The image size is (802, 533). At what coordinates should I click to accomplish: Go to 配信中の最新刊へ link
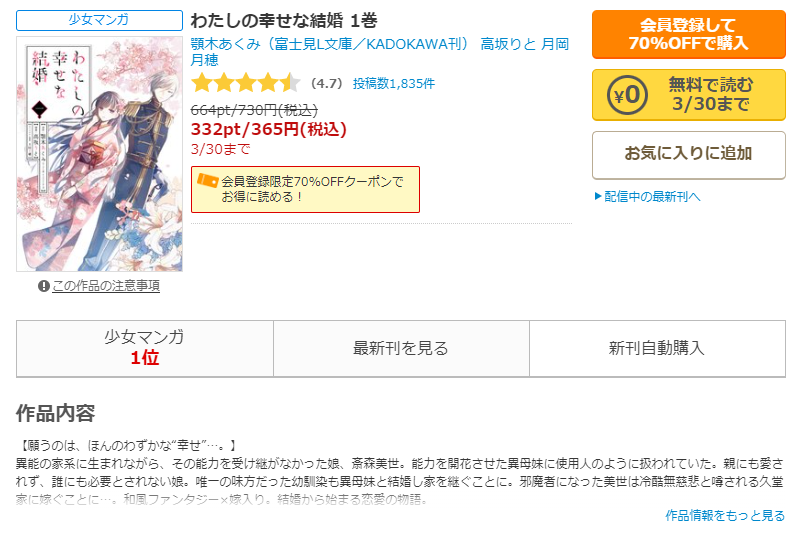652,196
